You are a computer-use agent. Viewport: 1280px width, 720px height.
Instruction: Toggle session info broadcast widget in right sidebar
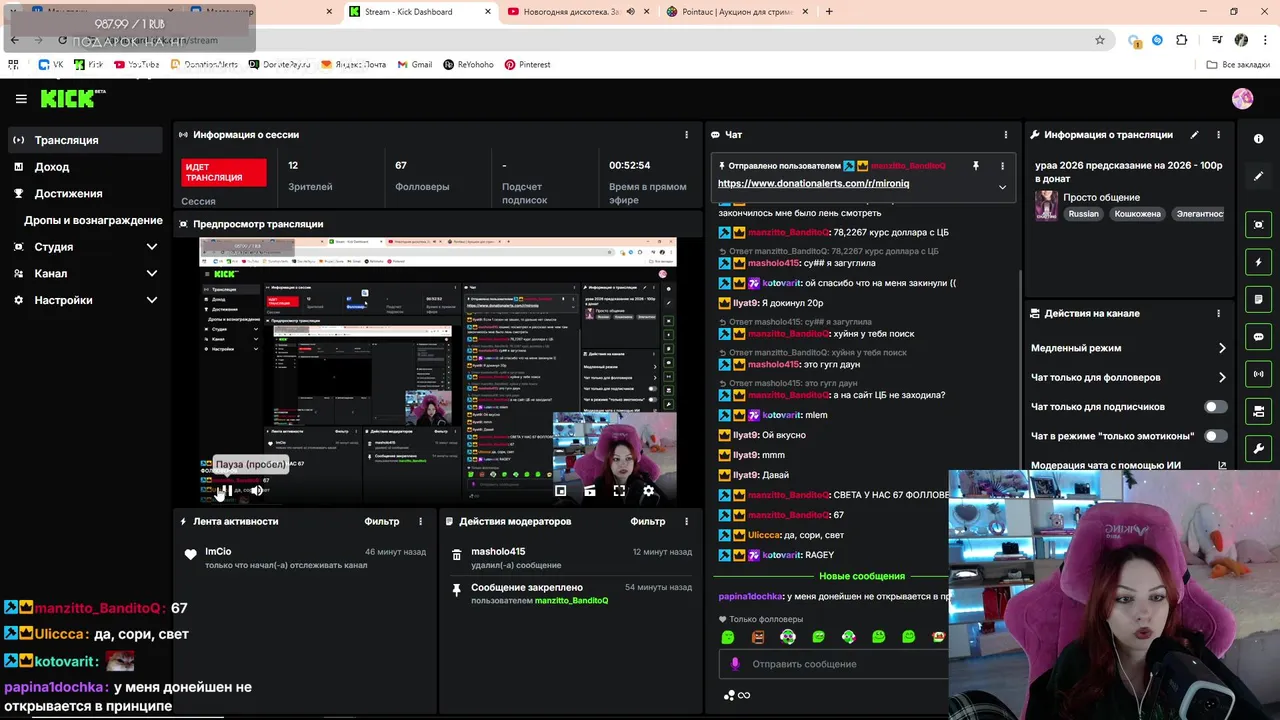pyautogui.click(x=1259, y=374)
